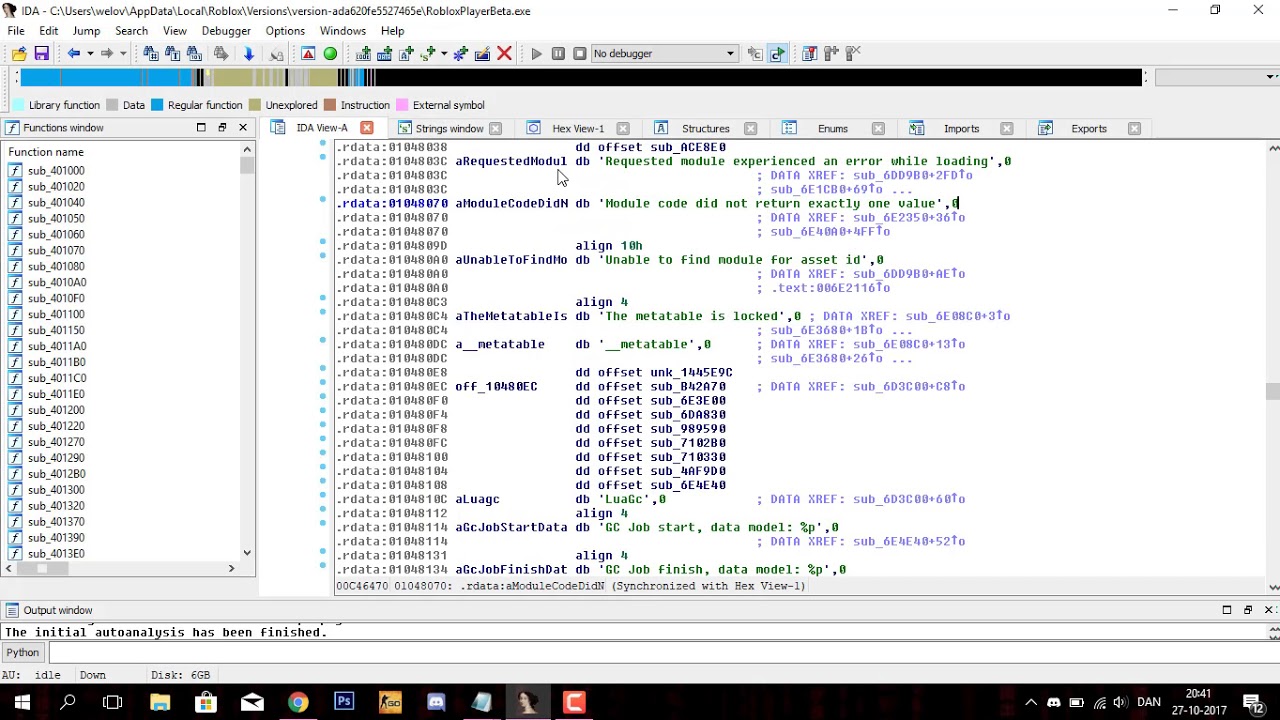The image size is (1280, 720).
Task: Click the Exports tab icon
Action: click(1045, 128)
